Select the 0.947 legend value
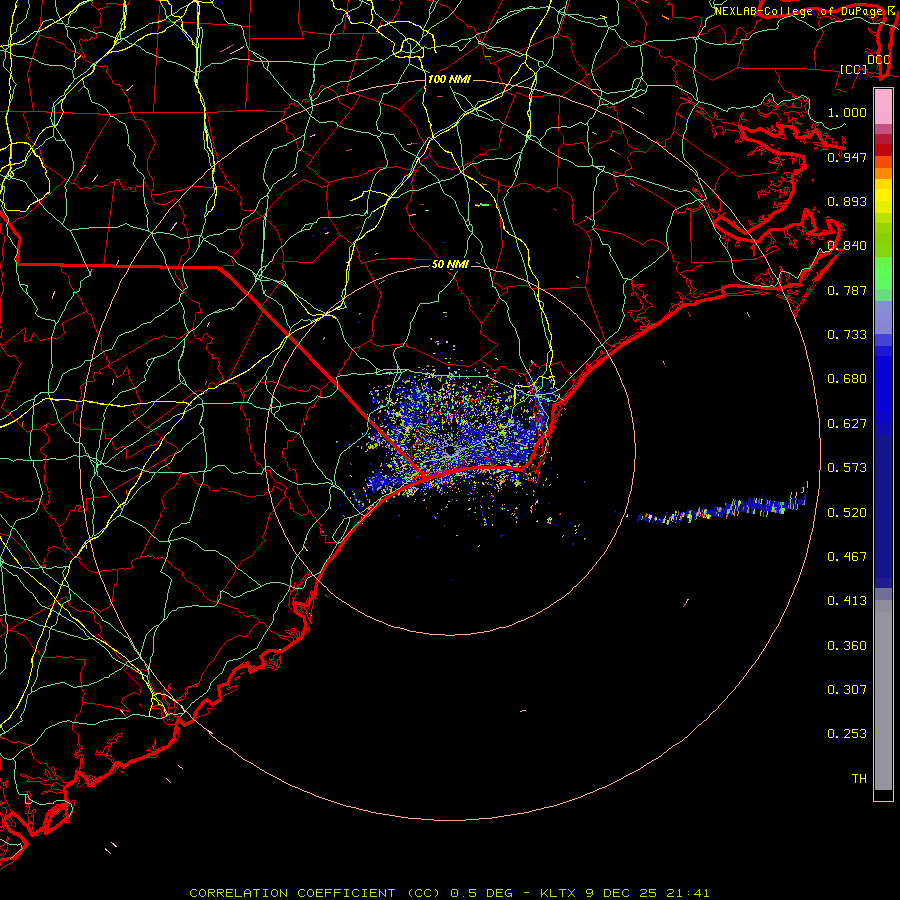Screen dimensions: 900x900 (847, 157)
